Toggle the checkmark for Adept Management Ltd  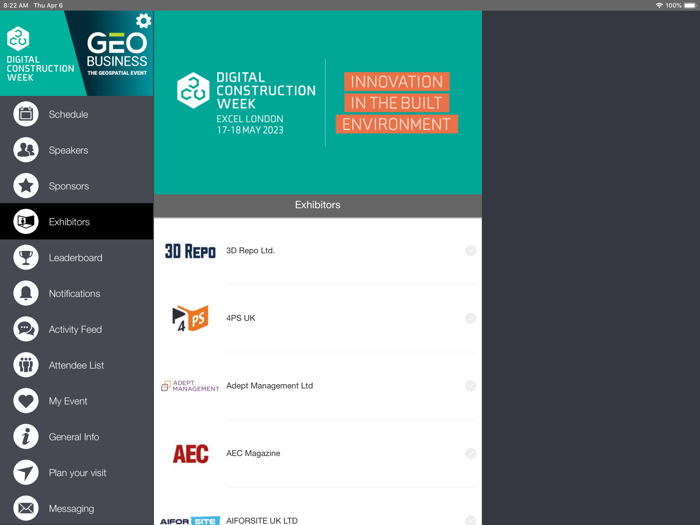pyautogui.click(x=471, y=386)
